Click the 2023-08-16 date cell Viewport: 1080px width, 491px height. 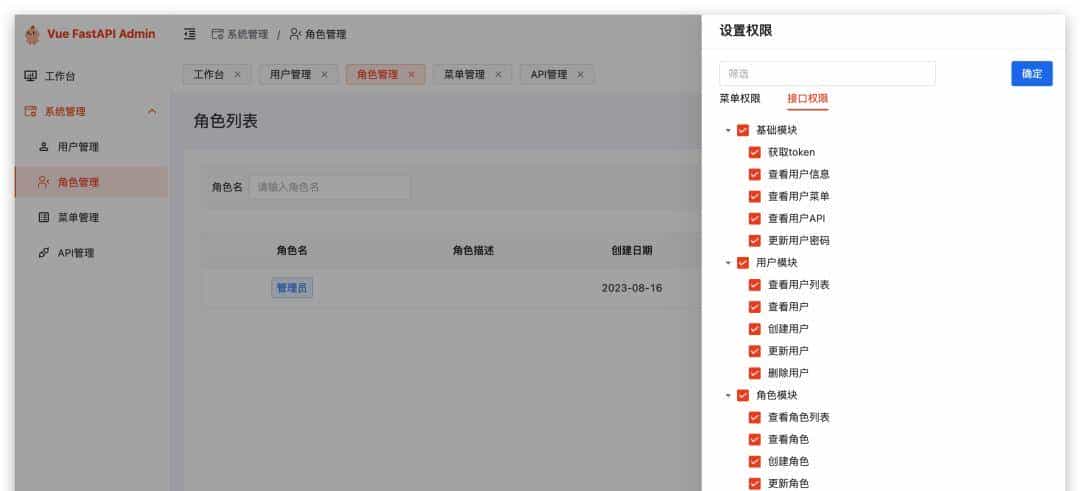click(632, 288)
